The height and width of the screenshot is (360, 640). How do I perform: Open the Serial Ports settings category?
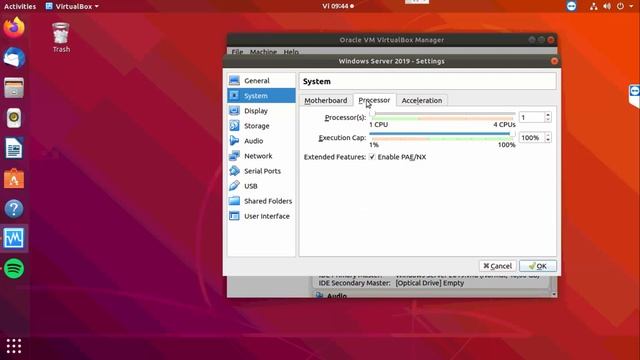tap(261, 171)
